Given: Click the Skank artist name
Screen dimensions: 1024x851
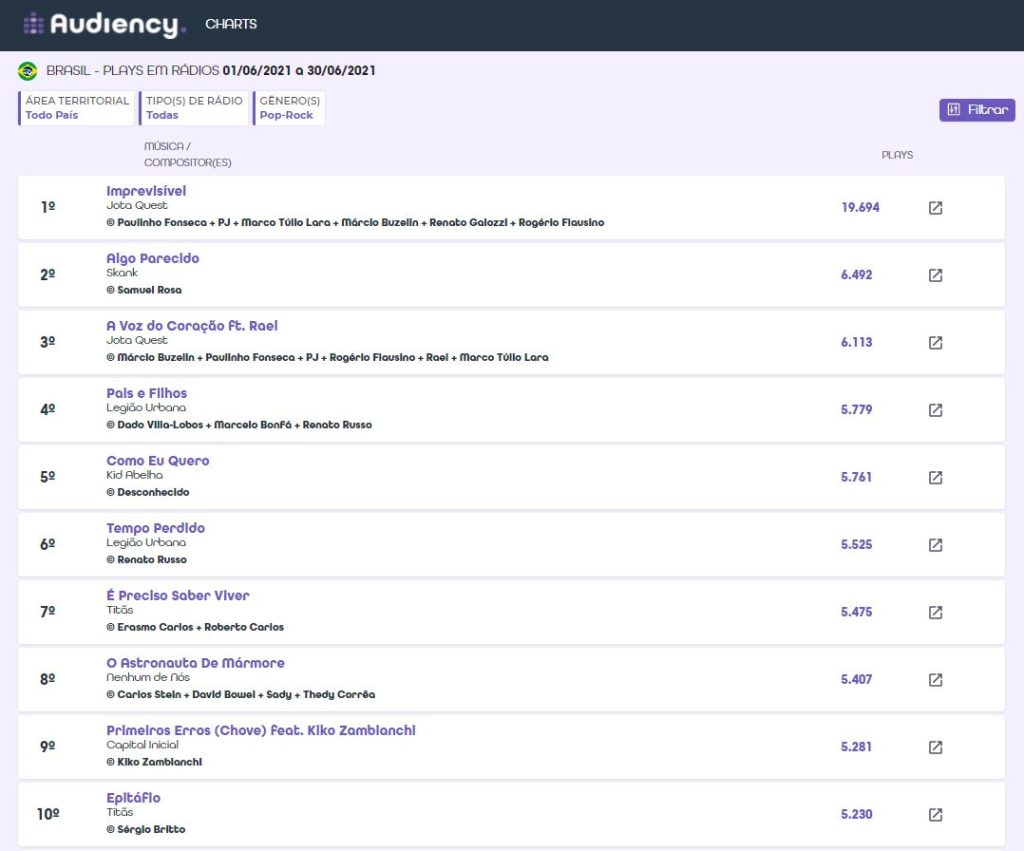Looking at the screenshot, I should [122, 272].
